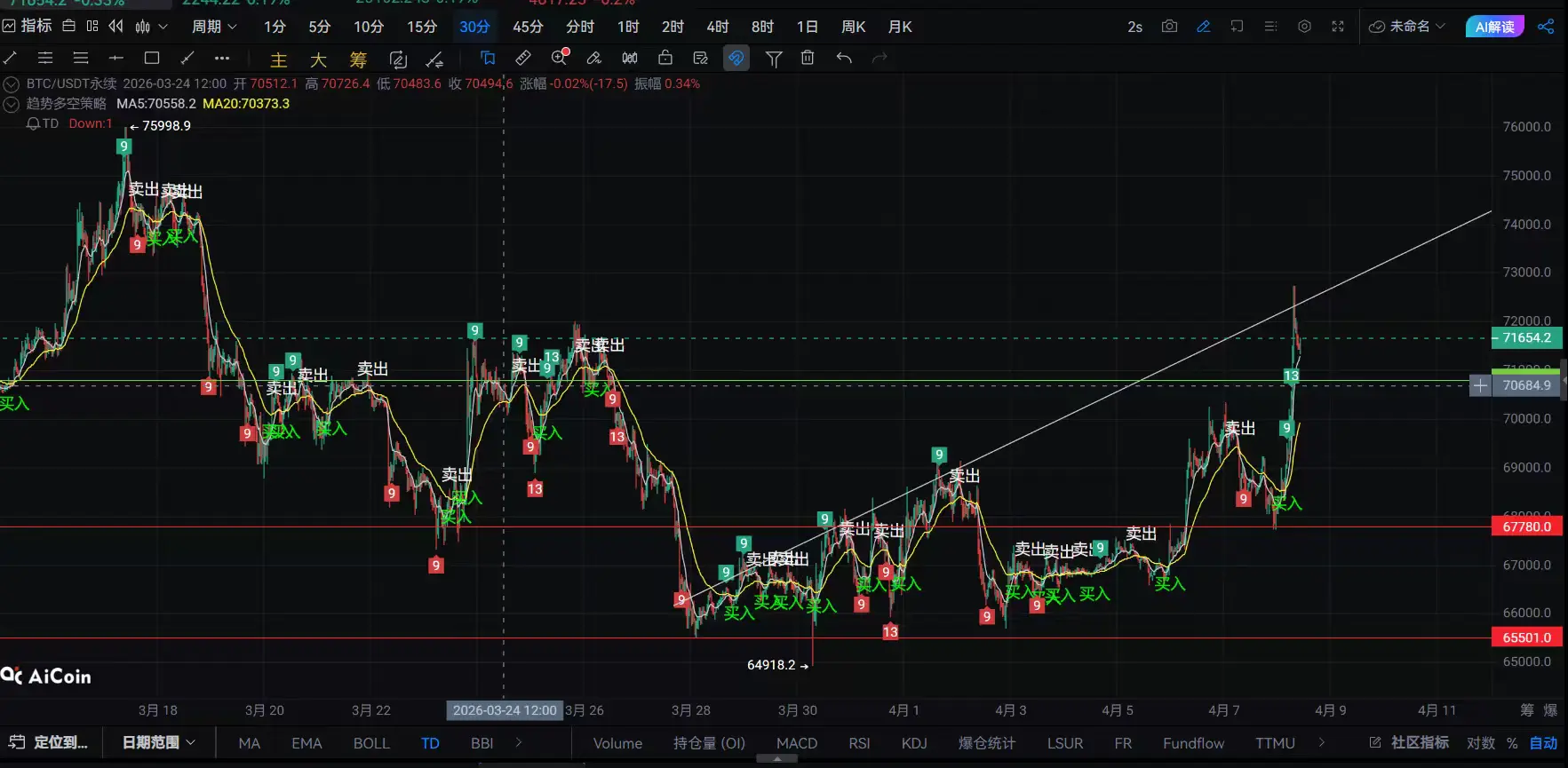Click the calendar icon beside 指标
1568x768 pixels.
68,27
